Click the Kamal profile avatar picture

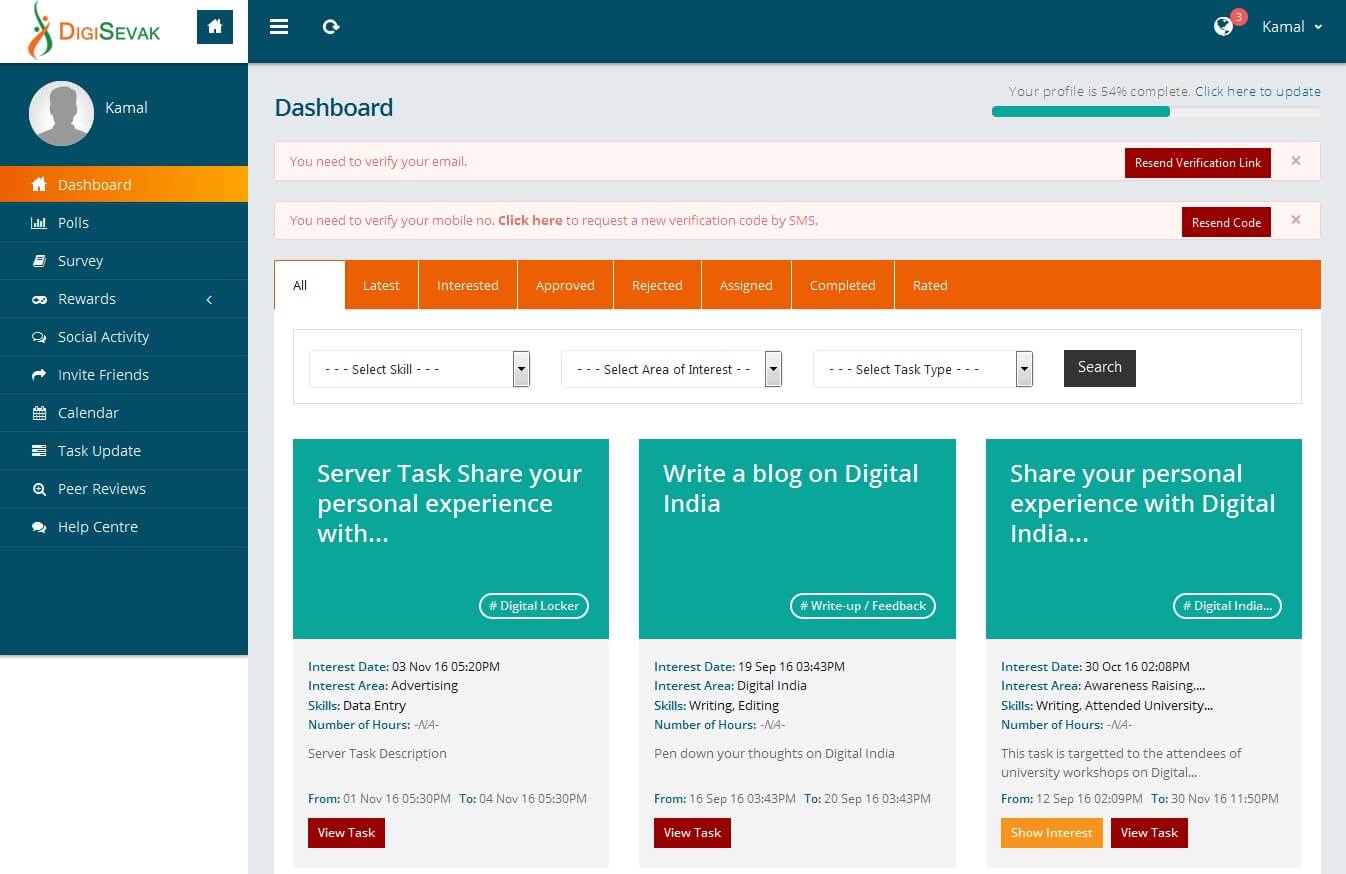(61, 114)
